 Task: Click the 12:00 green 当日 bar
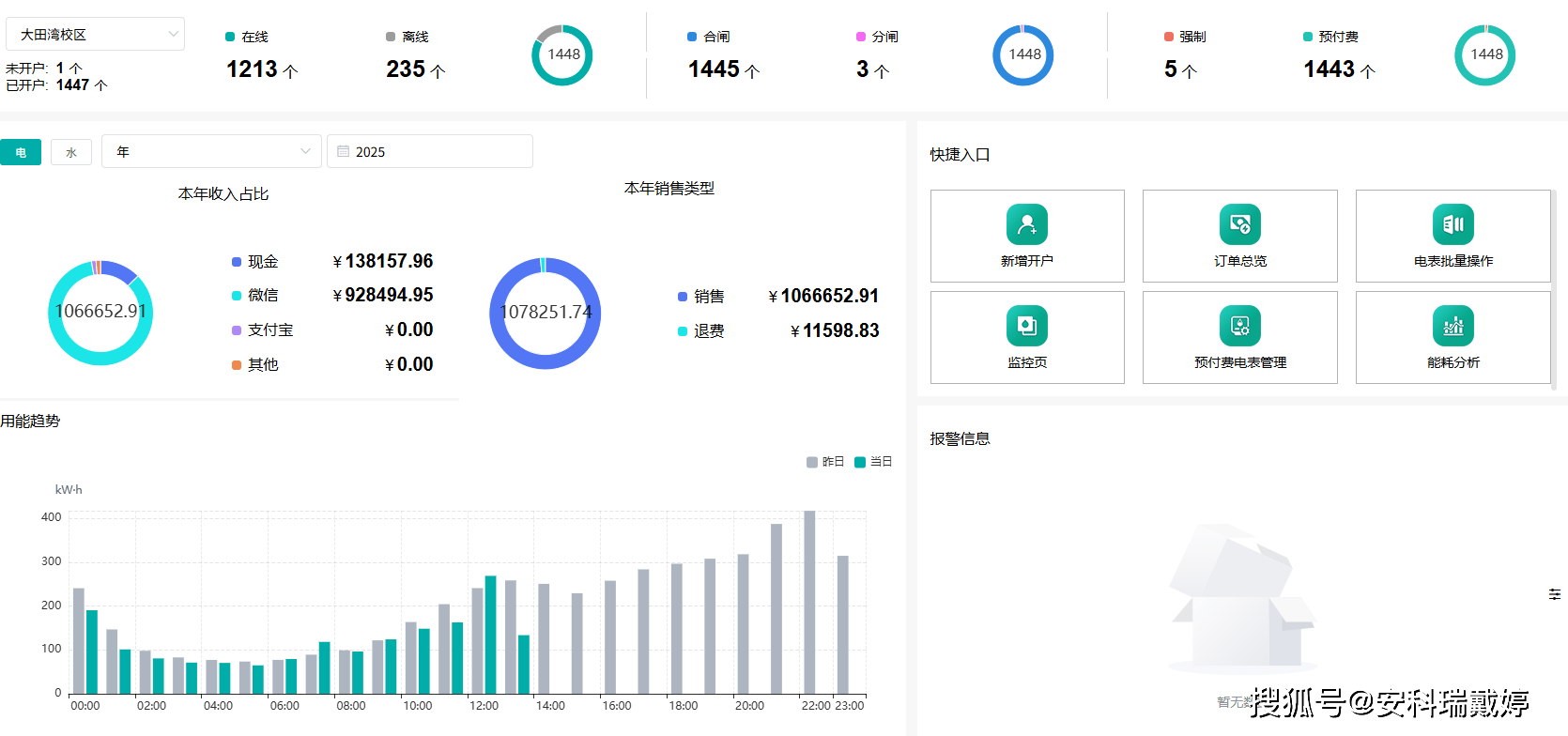tap(490, 635)
